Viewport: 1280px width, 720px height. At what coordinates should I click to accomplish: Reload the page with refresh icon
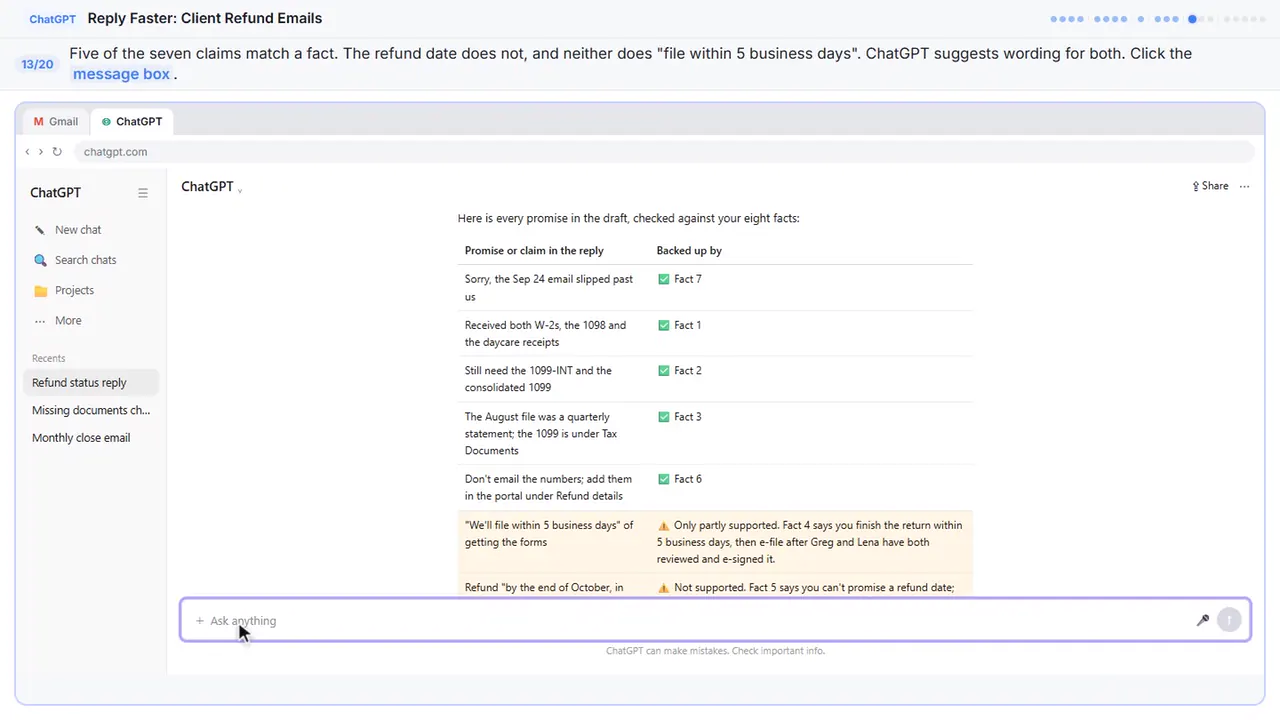[x=57, y=152]
